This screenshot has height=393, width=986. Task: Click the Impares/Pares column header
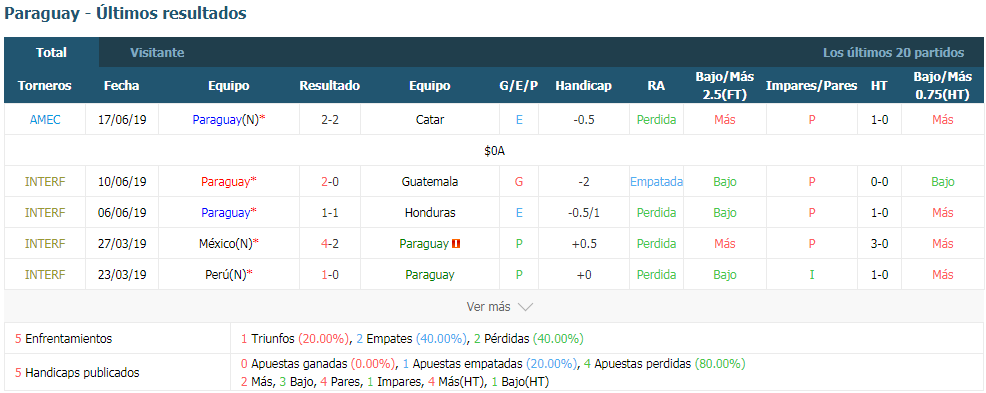tap(811, 86)
